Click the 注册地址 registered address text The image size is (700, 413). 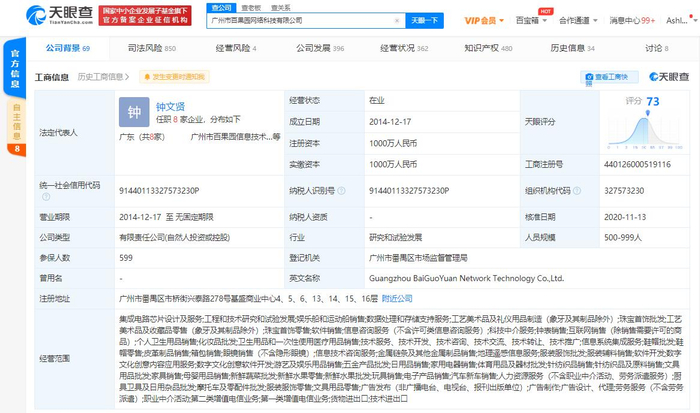coord(248,299)
